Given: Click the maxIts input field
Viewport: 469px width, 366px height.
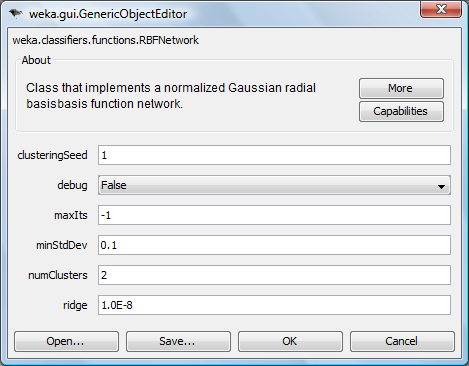Looking at the screenshot, I should point(274,215).
